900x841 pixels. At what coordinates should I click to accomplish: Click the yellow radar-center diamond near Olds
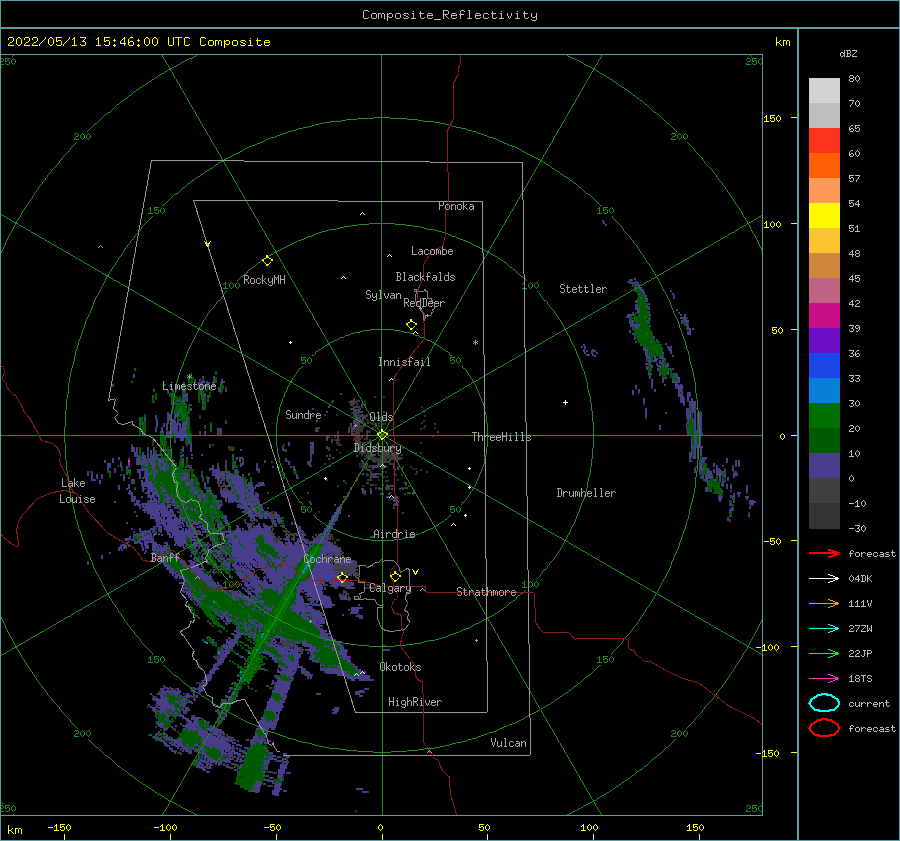click(x=382, y=435)
